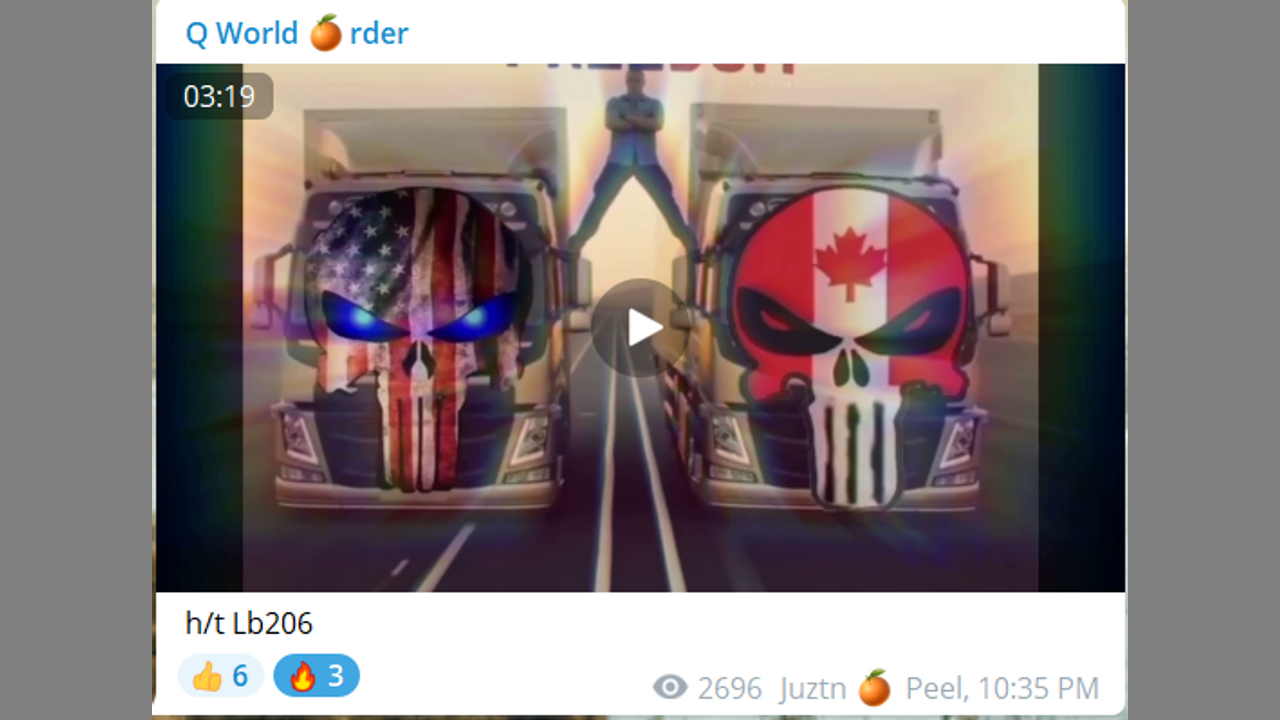This screenshot has width=1280, height=720.
Task: Click the cropped red title text atop video
Action: click(652, 68)
